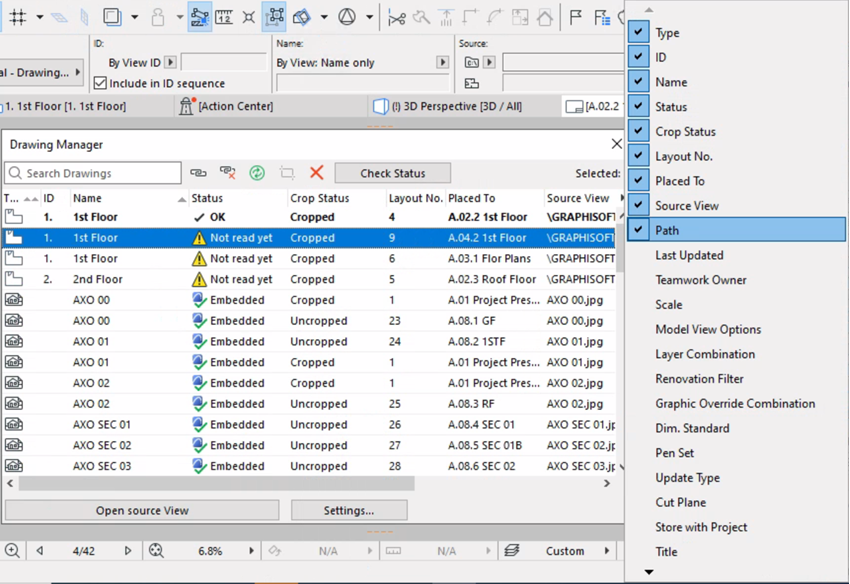Click the measure tool icon with 12
Image resolution: width=850 pixels, height=584 pixels.
(224, 17)
